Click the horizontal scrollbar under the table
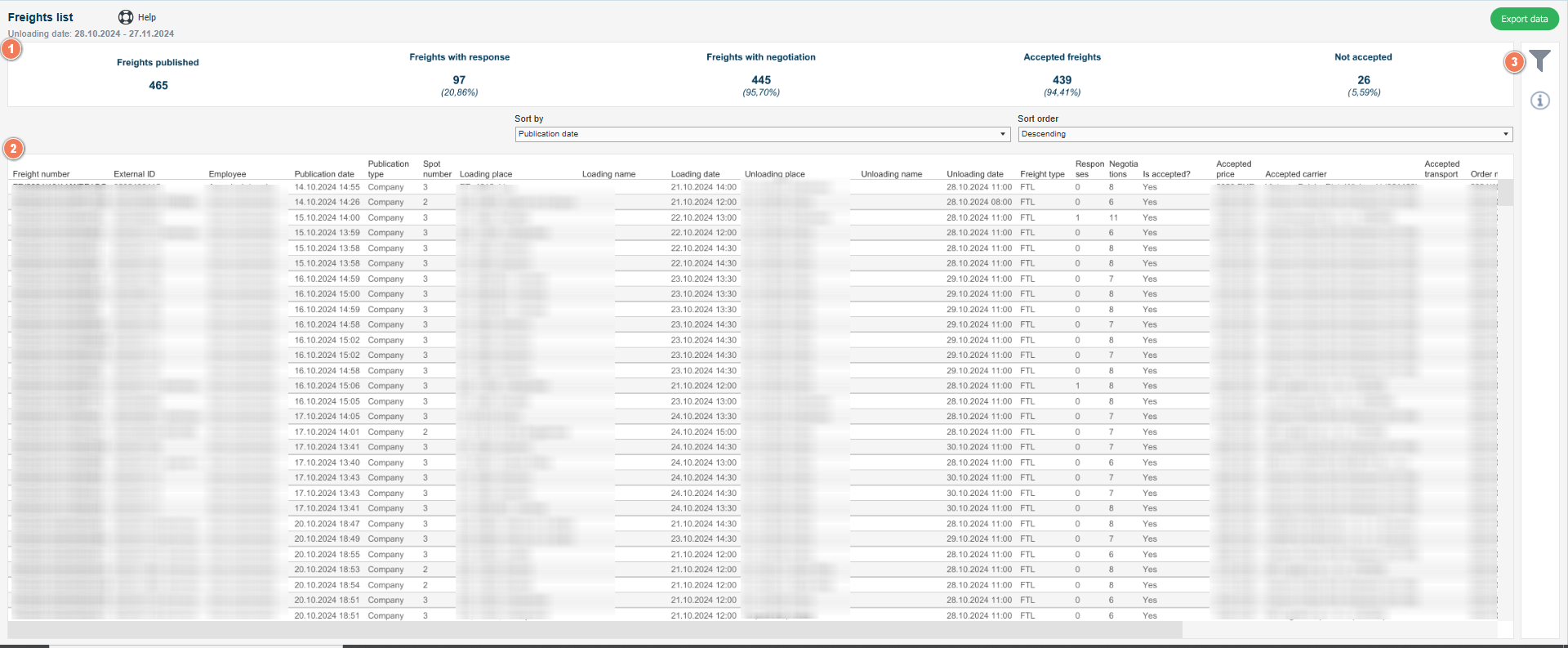 point(595,629)
